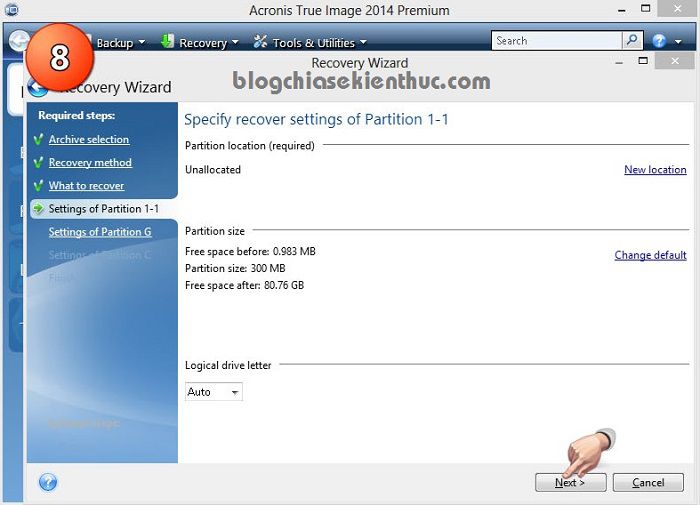Image resolution: width=700 pixels, height=505 pixels.
Task: Go to Archive selection step
Action: click(x=89, y=139)
